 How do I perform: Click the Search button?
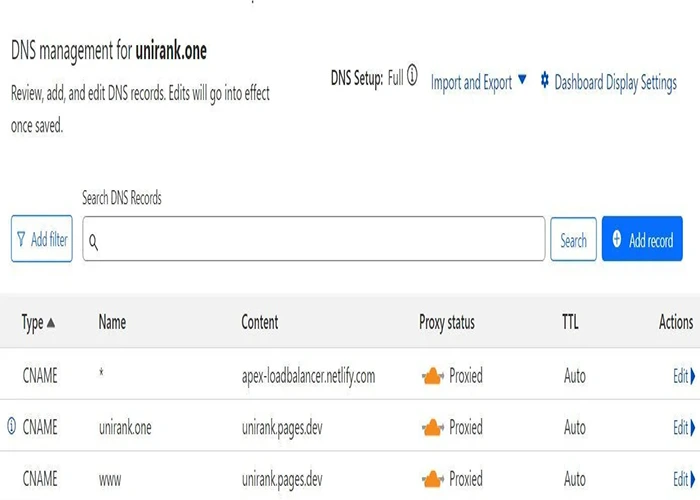573,239
